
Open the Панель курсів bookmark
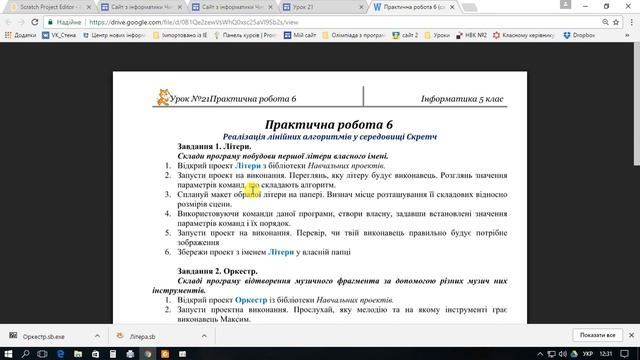[245, 36]
